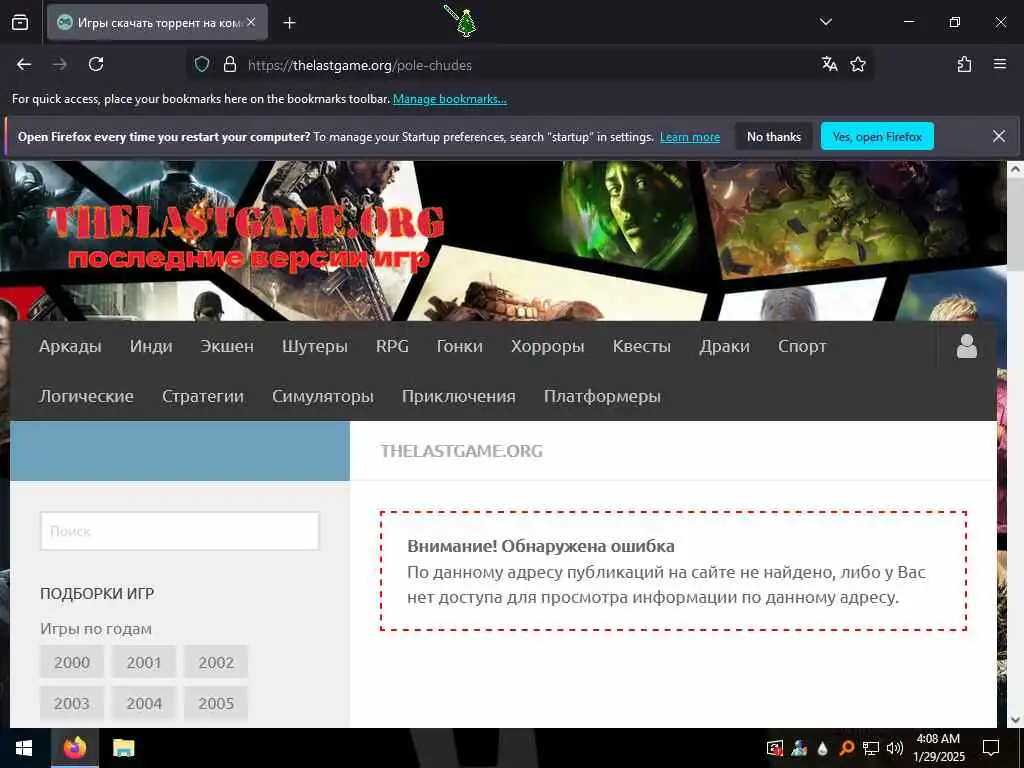Click THELASTGAME.ORG banner logo
This screenshot has width=1024, height=768.
click(x=247, y=237)
